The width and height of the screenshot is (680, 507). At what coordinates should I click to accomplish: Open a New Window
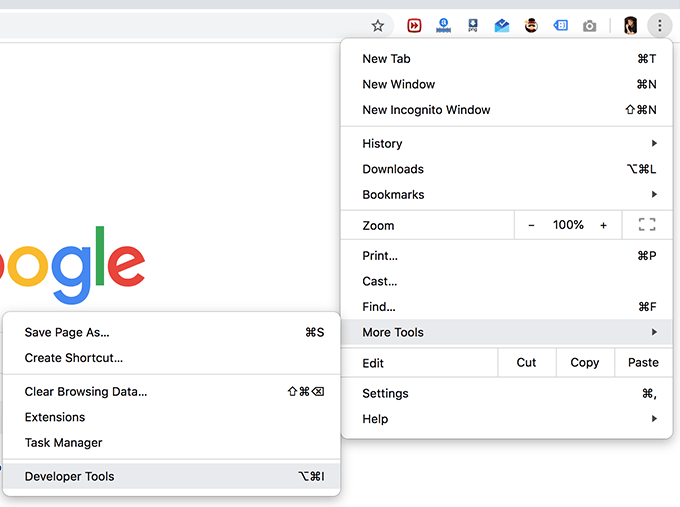click(x=507, y=84)
